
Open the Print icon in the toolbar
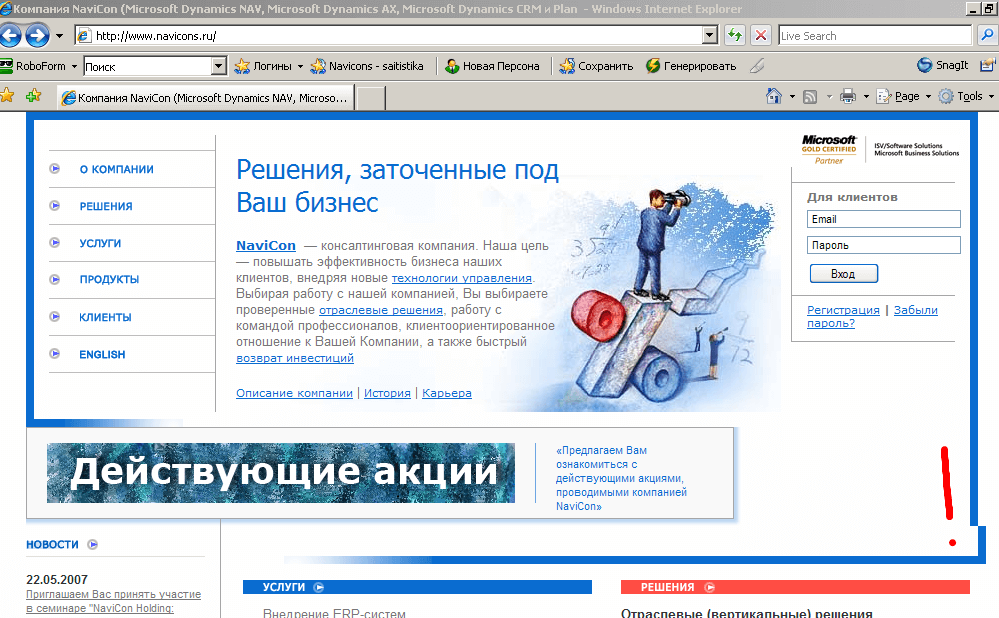point(849,95)
